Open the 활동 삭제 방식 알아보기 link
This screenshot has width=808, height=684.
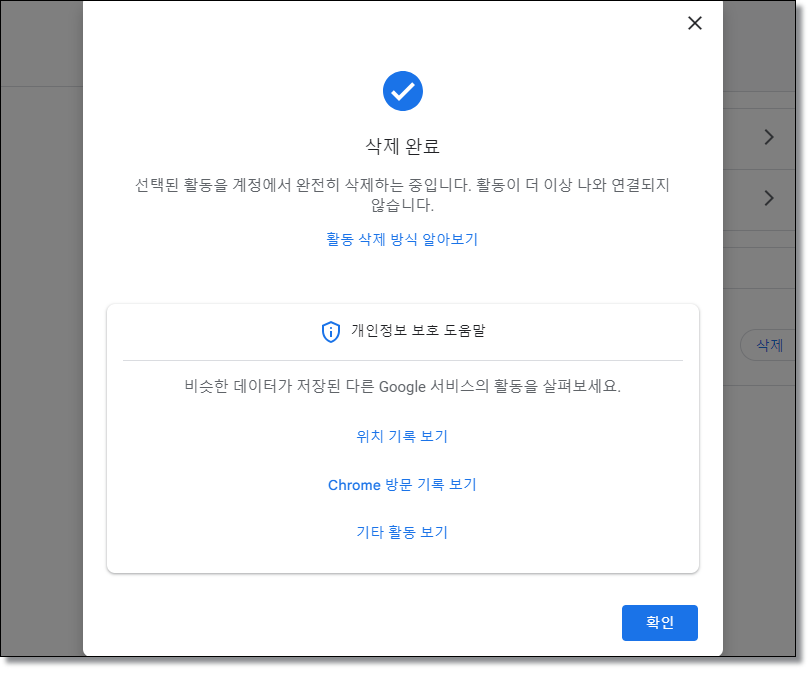tap(402, 239)
